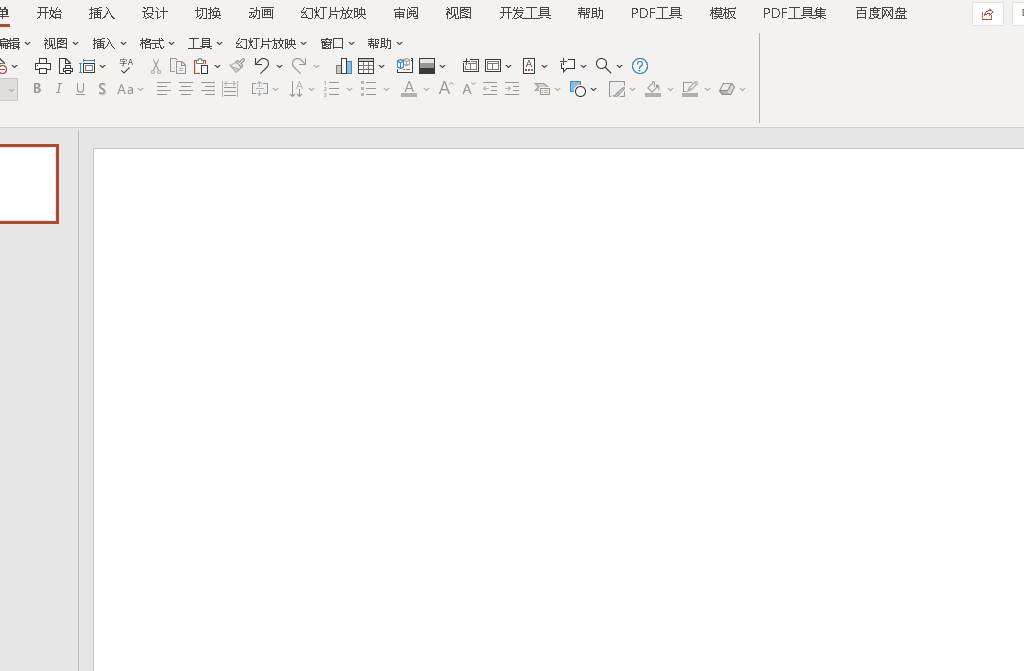Click the Print Preview icon

pyautogui.click(x=65, y=66)
